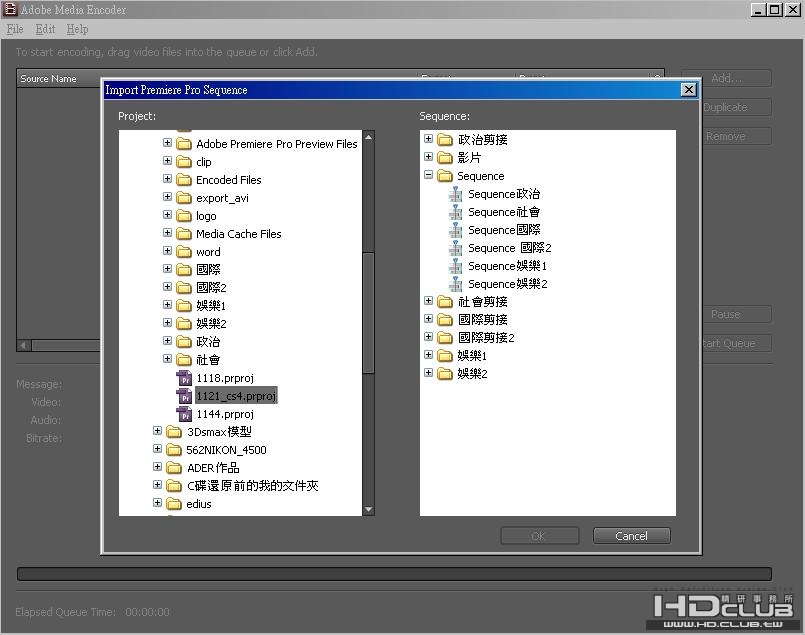Open the File menu
This screenshot has height=635, width=805.
pyautogui.click(x=15, y=29)
